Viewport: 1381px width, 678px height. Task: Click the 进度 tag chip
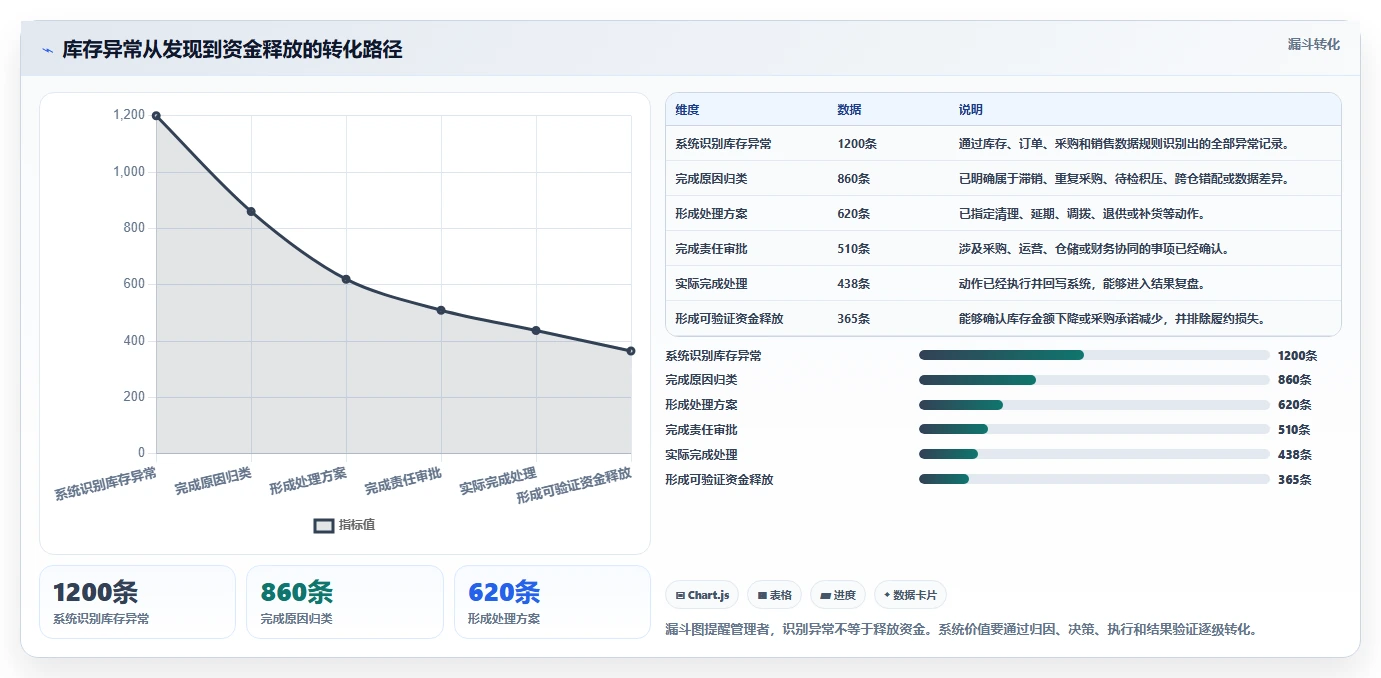pyautogui.click(x=838, y=595)
